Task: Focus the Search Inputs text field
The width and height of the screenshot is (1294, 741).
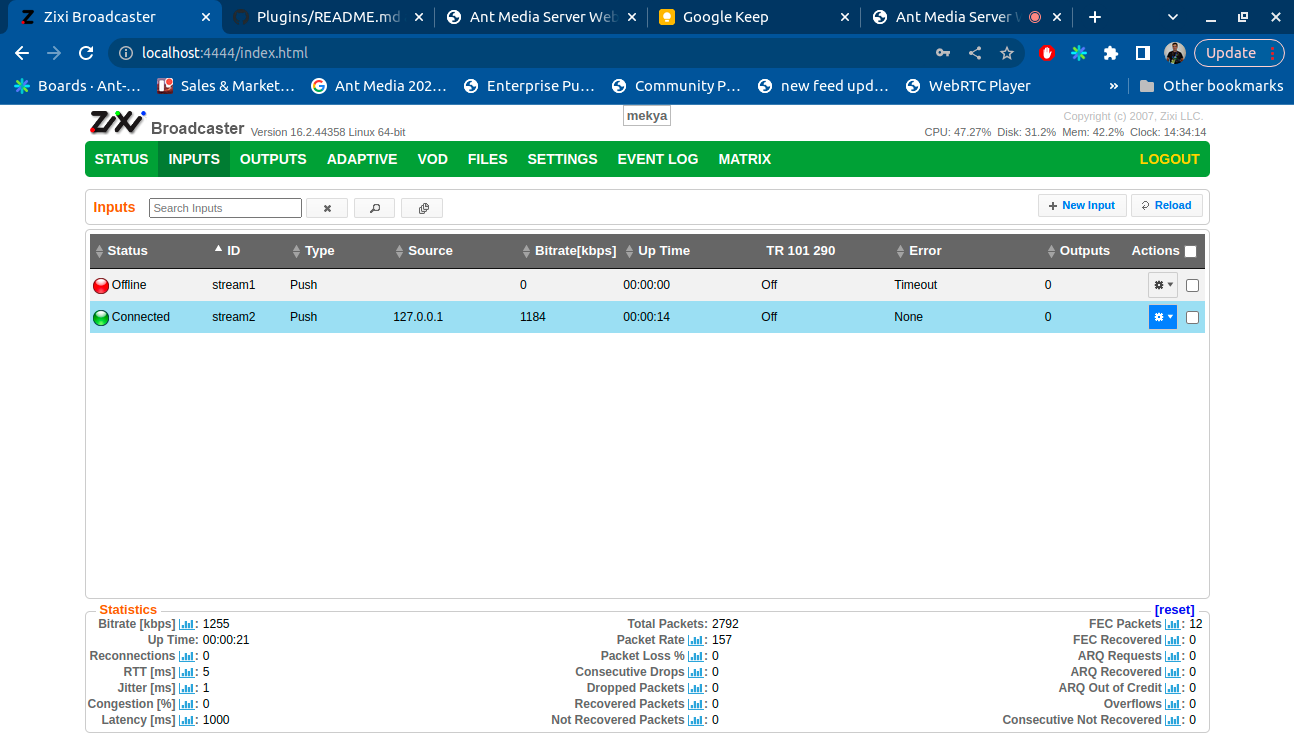Action: pyautogui.click(x=225, y=208)
